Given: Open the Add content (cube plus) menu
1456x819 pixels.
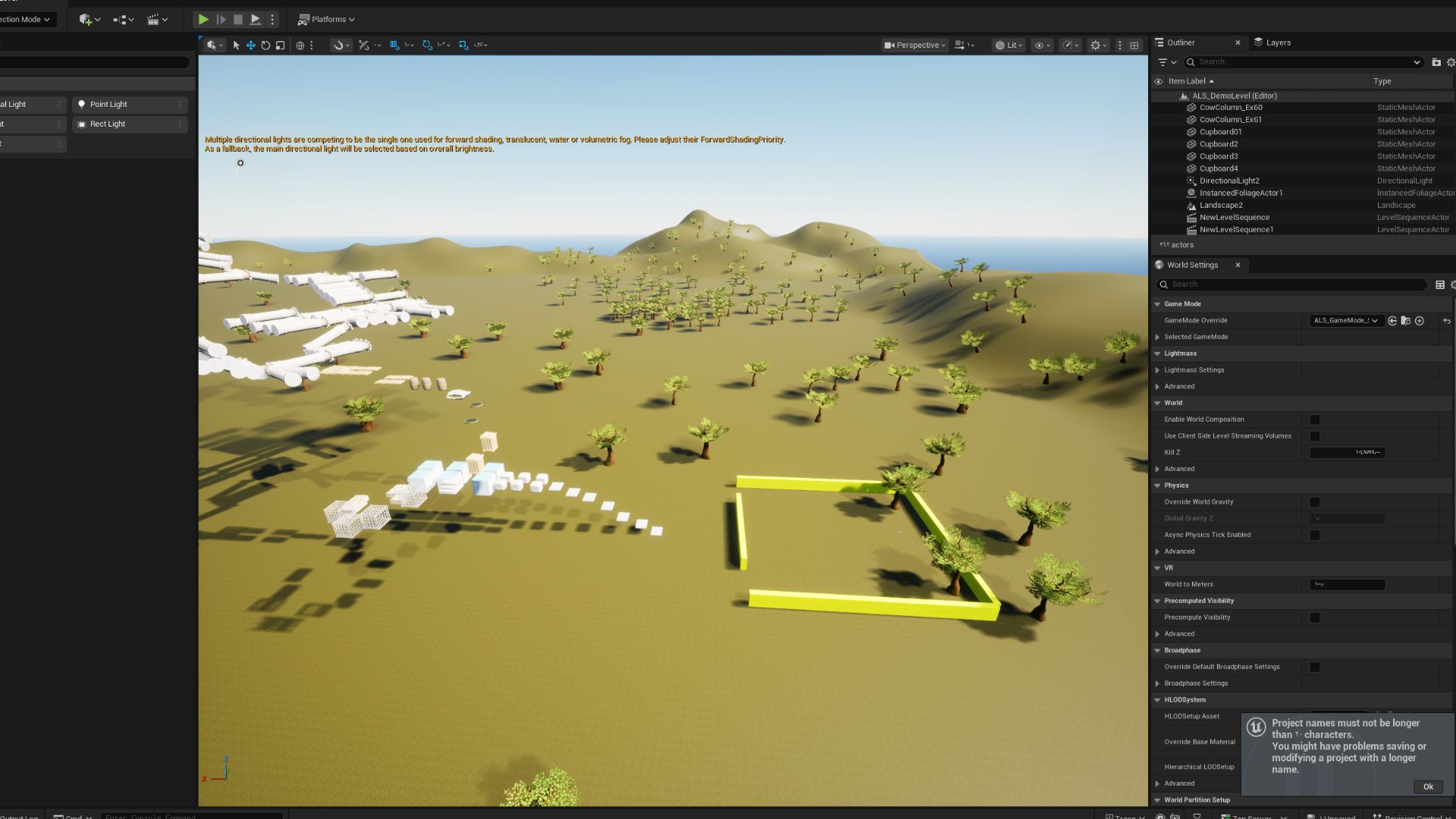Looking at the screenshot, I should (x=89, y=20).
